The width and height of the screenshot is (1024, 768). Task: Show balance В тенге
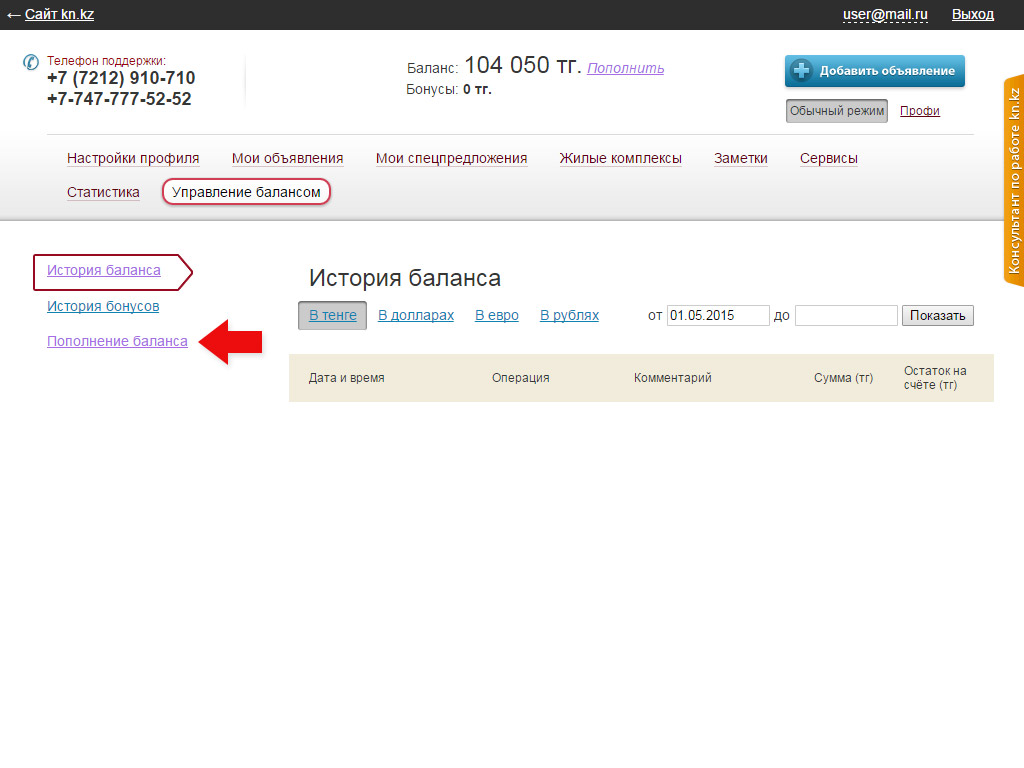tap(332, 315)
